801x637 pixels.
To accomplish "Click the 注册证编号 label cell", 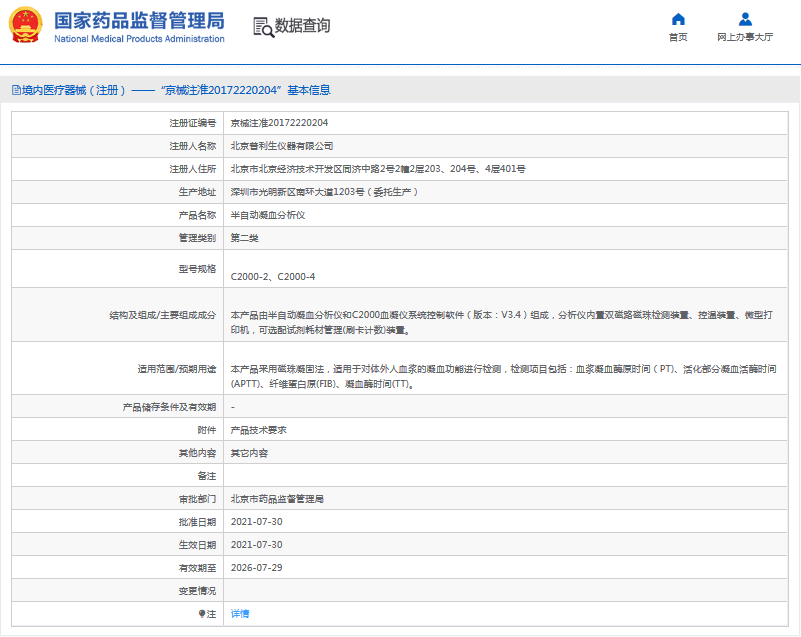I will (x=117, y=123).
